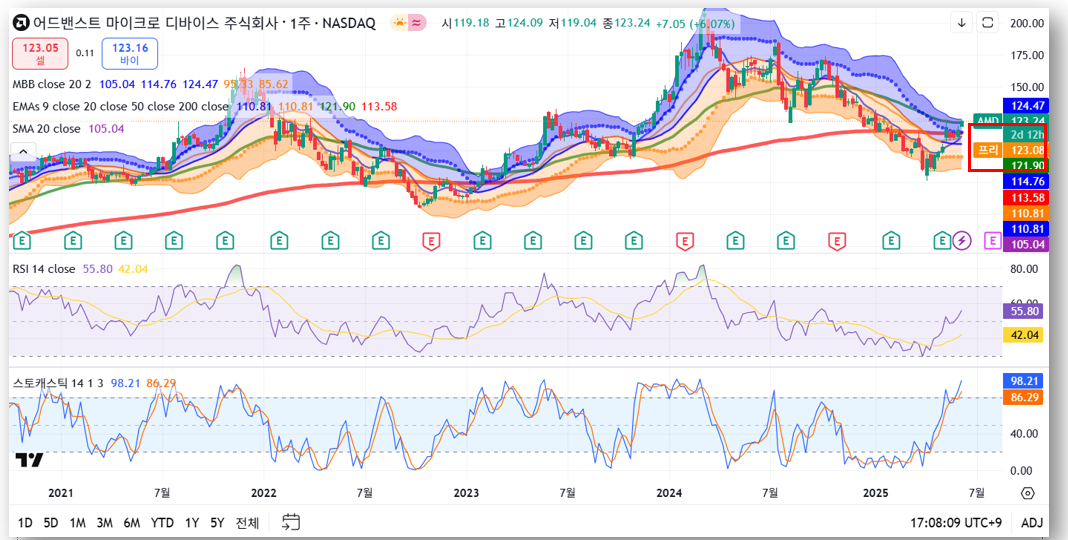Screen dimensions: 1068x540
Task: Click the red earnings marker just before 2023
Action: (x=431, y=240)
